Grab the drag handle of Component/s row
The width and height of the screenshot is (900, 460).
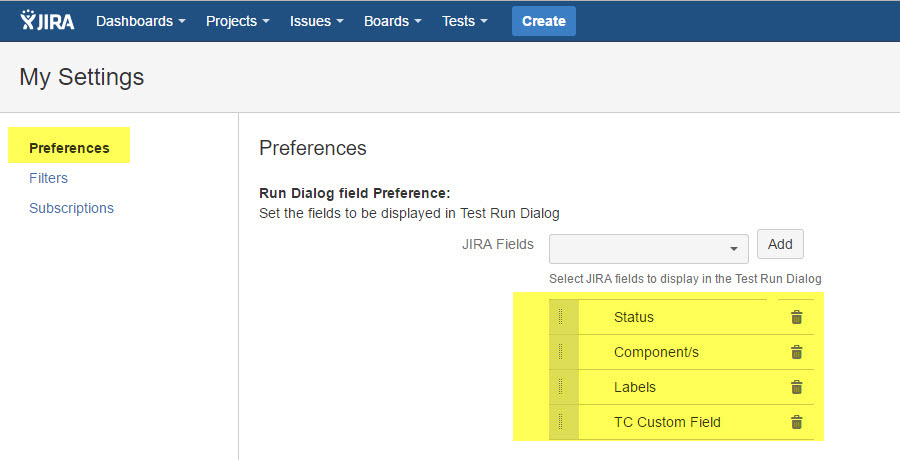pyautogui.click(x=561, y=352)
